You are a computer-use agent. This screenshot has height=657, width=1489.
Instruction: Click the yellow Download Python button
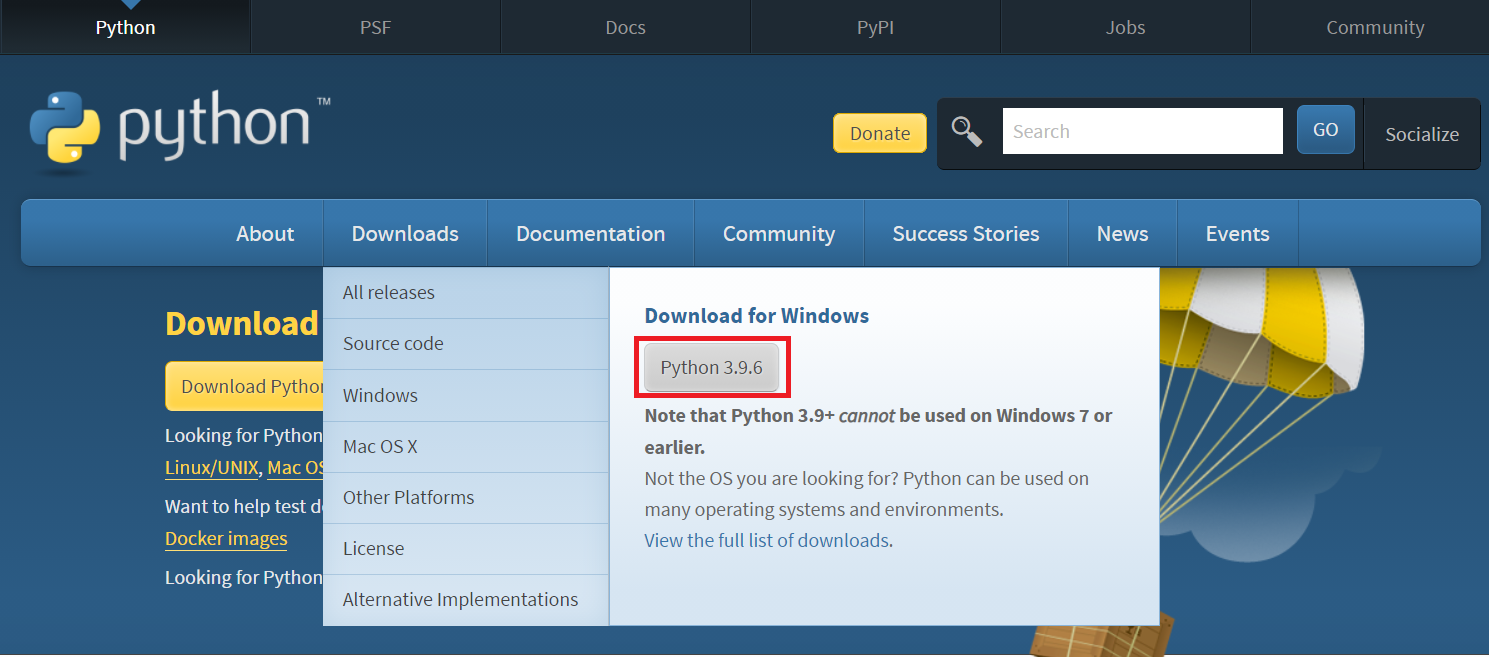pyautogui.click(x=245, y=386)
